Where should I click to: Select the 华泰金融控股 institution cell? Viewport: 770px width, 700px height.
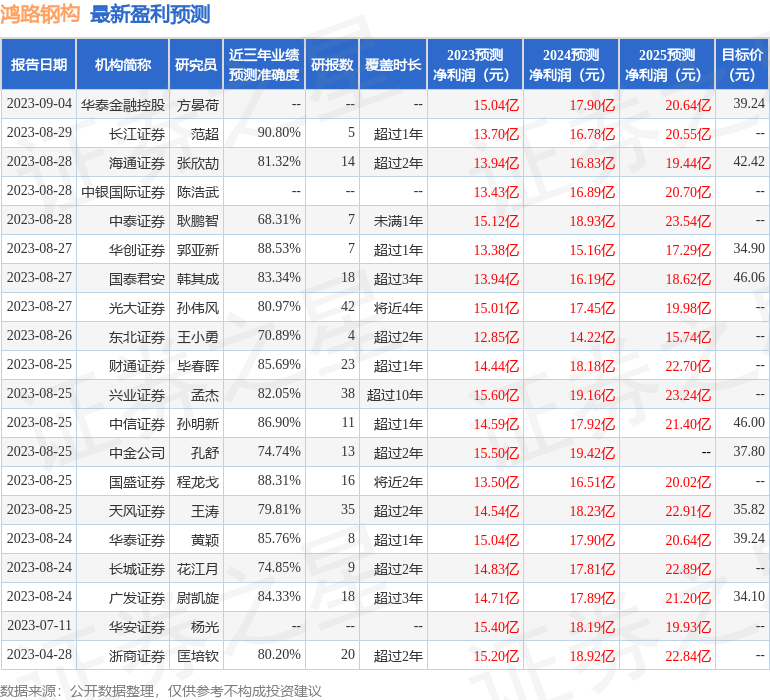(123, 105)
